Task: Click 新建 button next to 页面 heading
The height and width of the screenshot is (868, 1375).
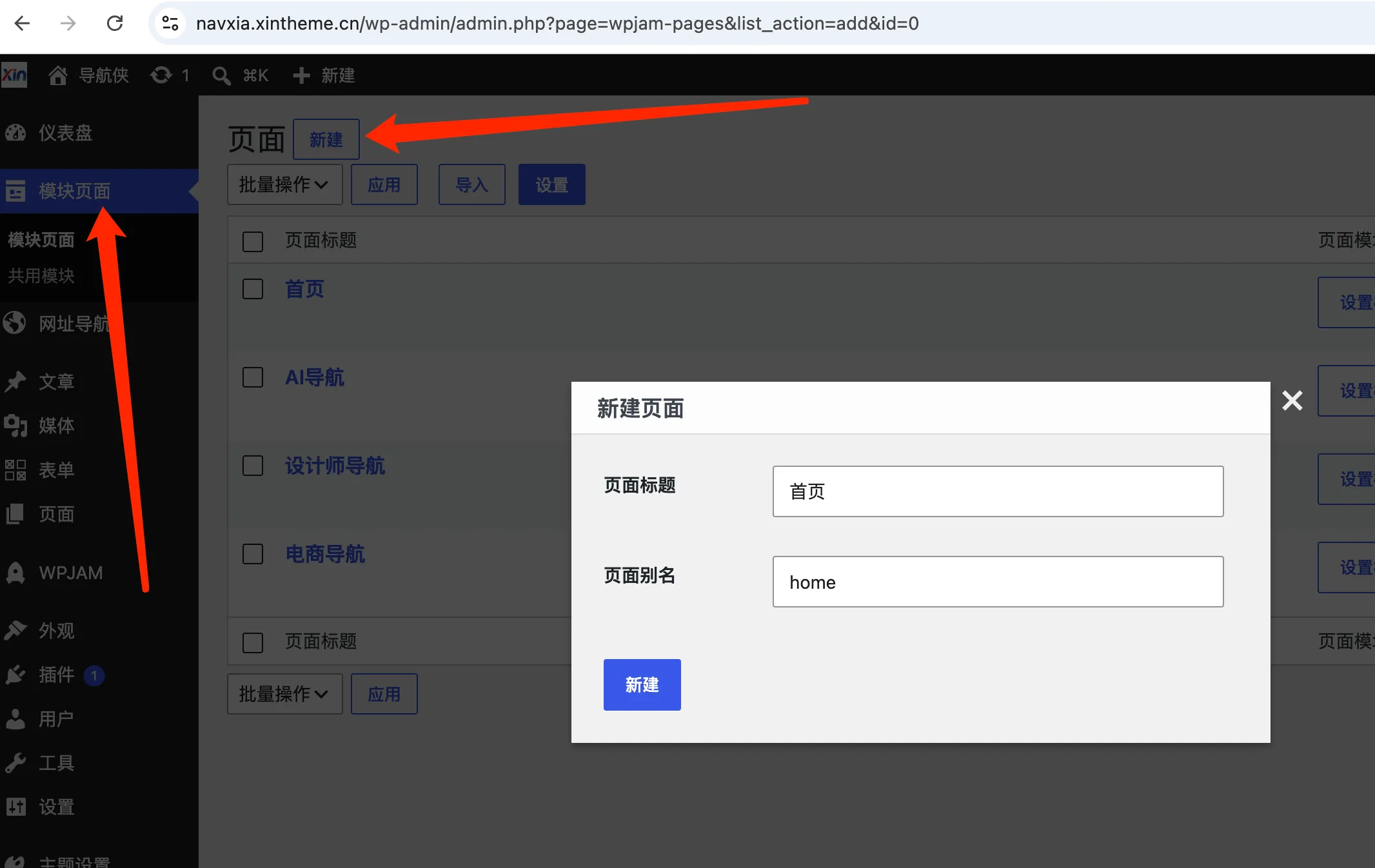Action: click(326, 139)
